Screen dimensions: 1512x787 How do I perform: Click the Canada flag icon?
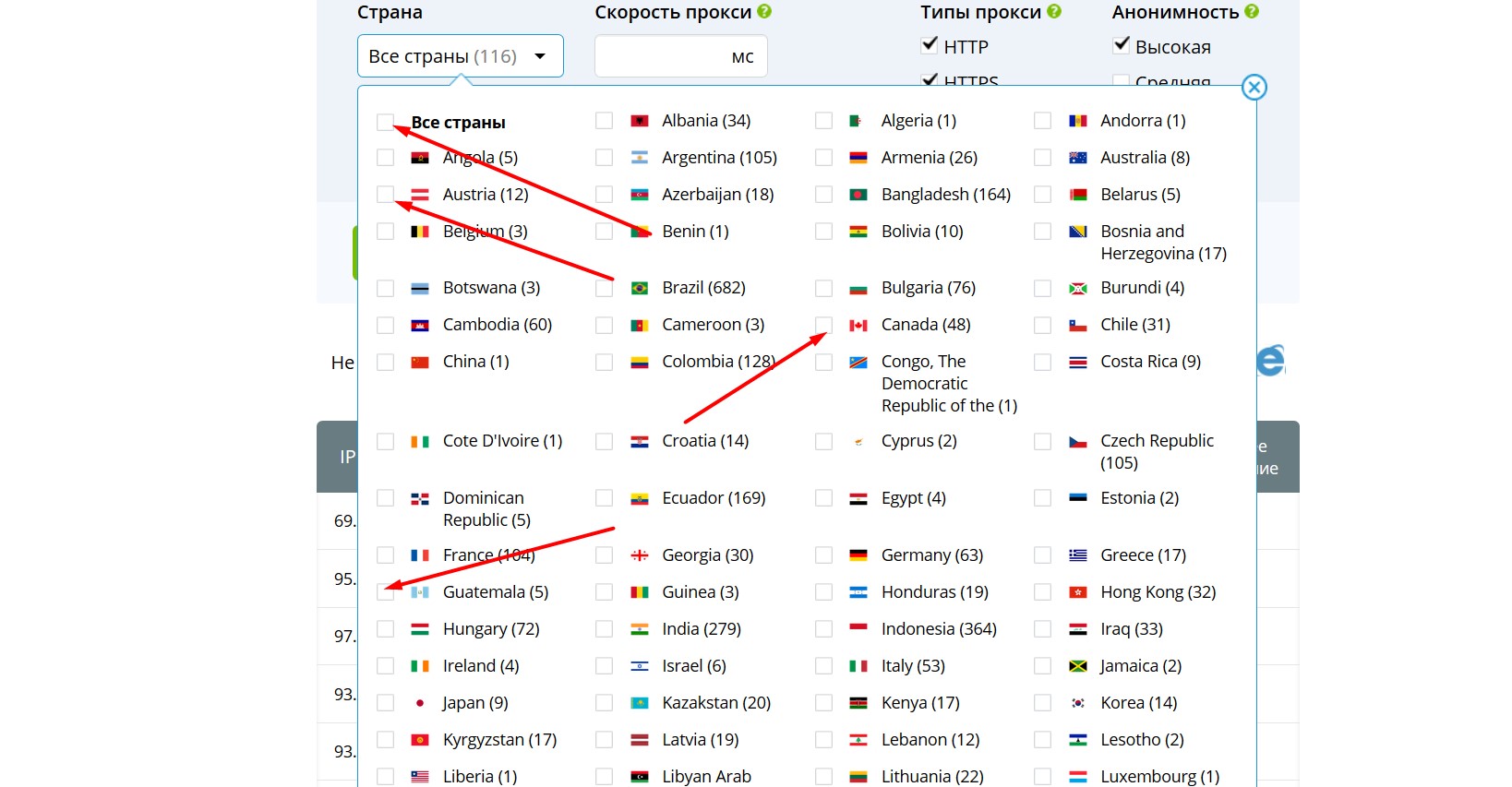pos(858,325)
